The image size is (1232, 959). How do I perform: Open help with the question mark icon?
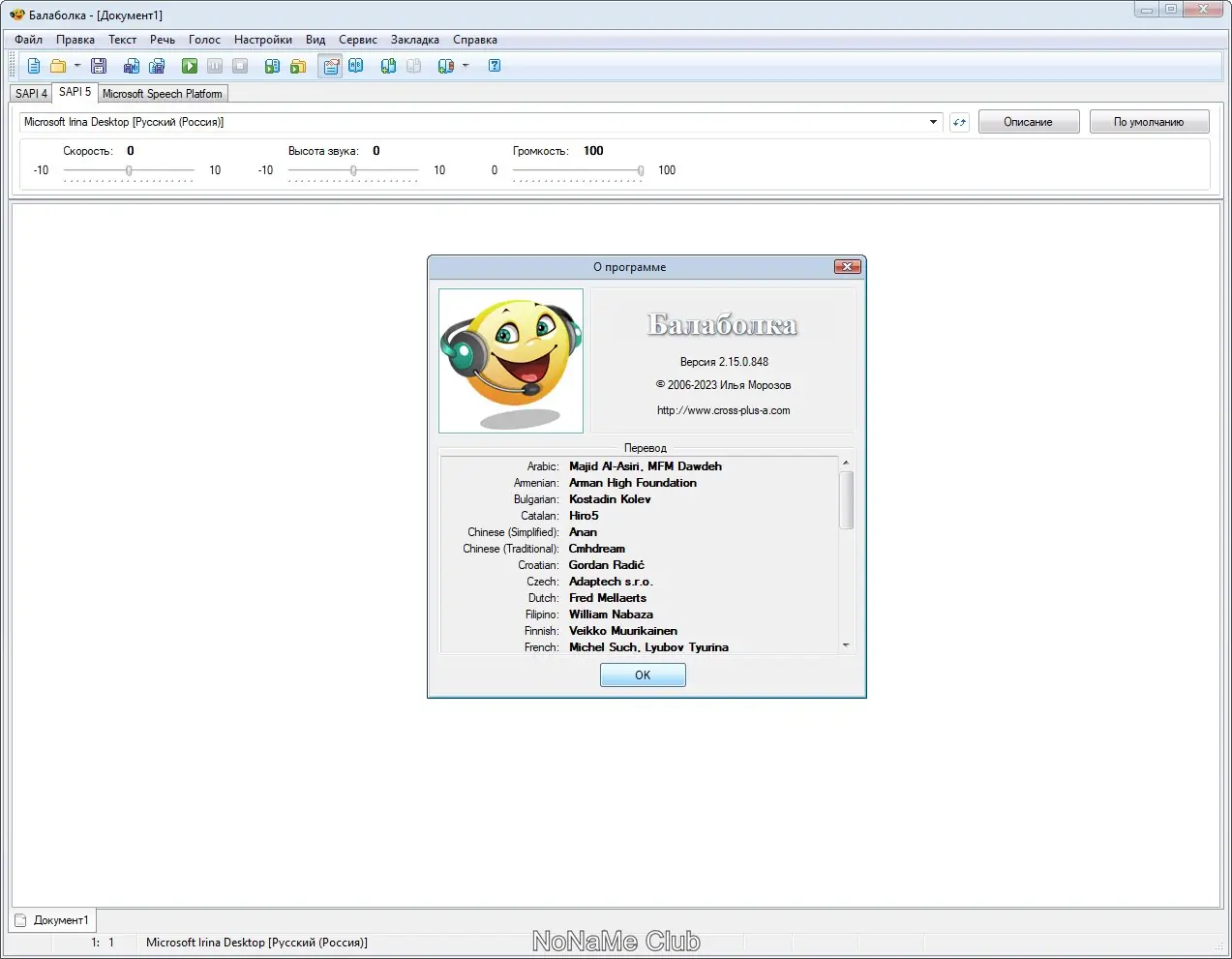pyautogui.click(x=495, y=66)
